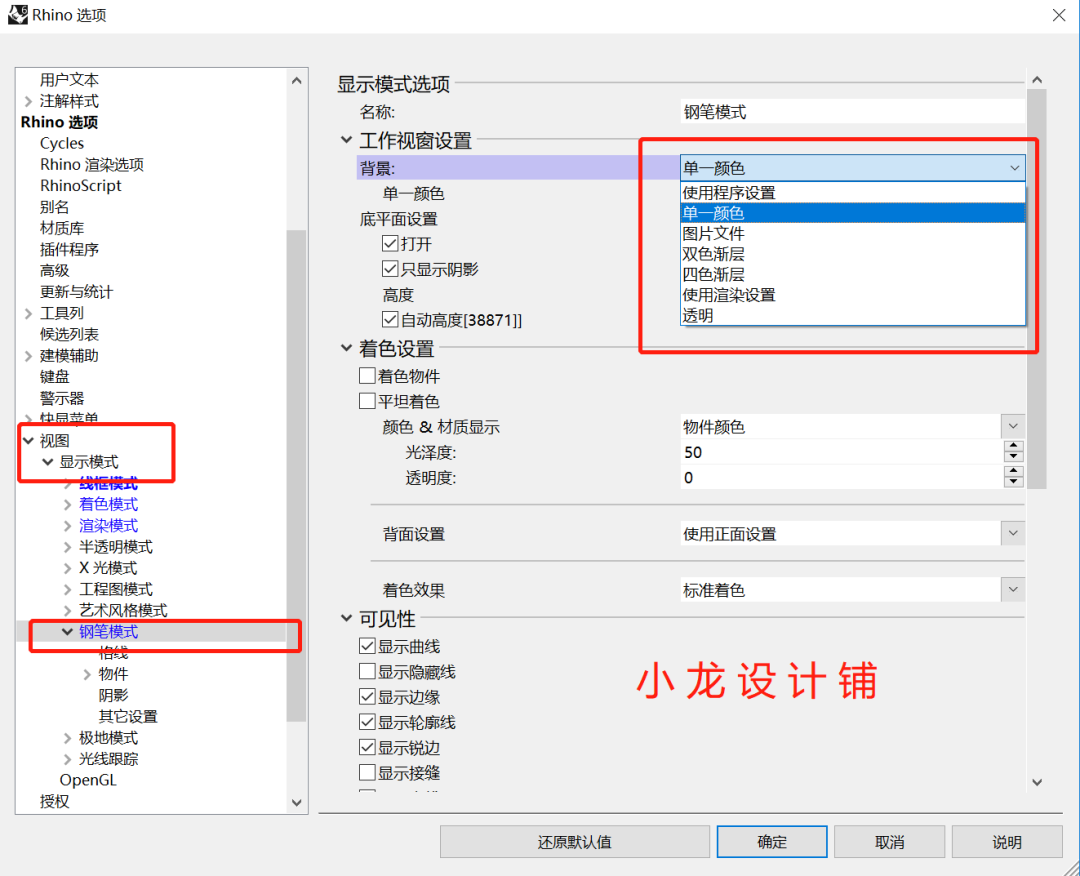This screenshot has width=1080, height=876.
Task: Select the 艺术风格模式 tree item
Action: [123, 610]
